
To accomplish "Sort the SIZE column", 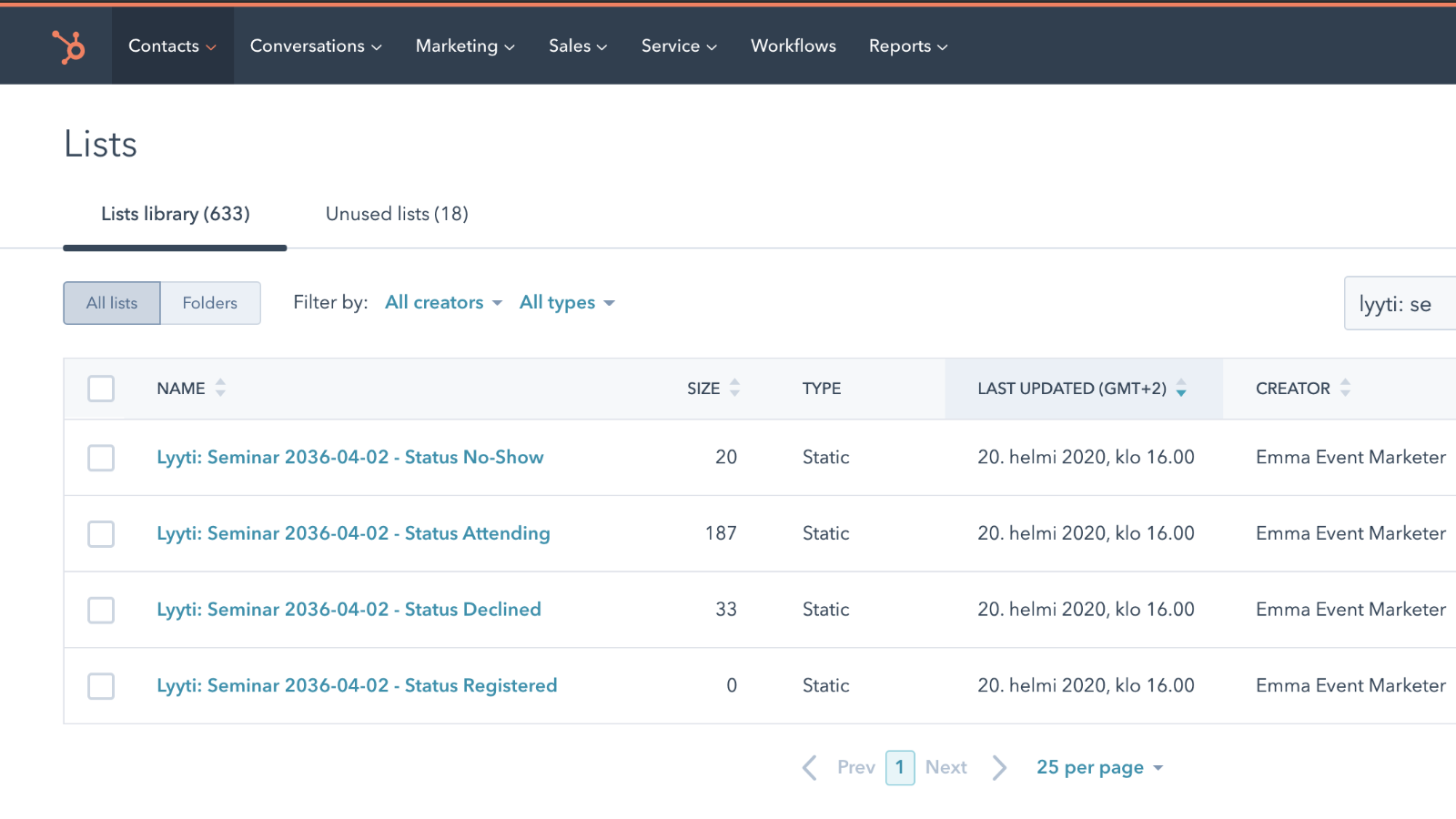I will (x=735, y=388).
